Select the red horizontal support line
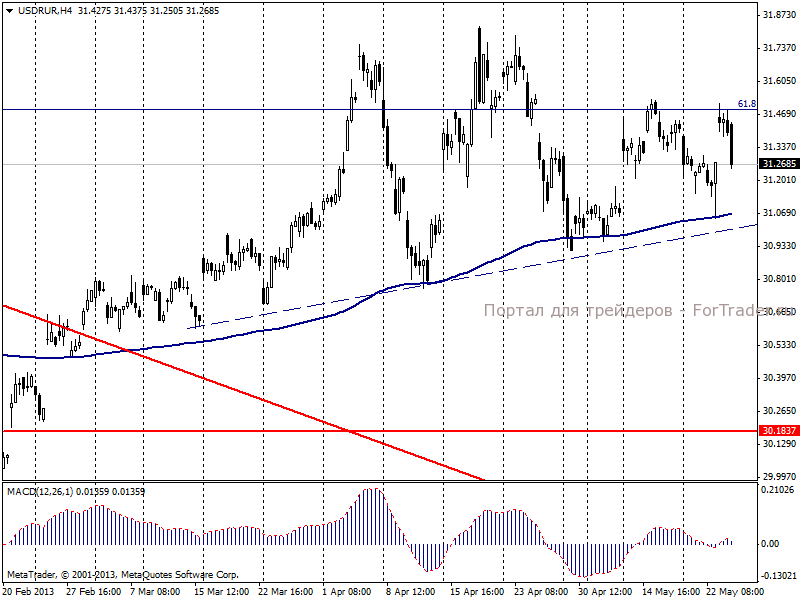 coord(380,431)
